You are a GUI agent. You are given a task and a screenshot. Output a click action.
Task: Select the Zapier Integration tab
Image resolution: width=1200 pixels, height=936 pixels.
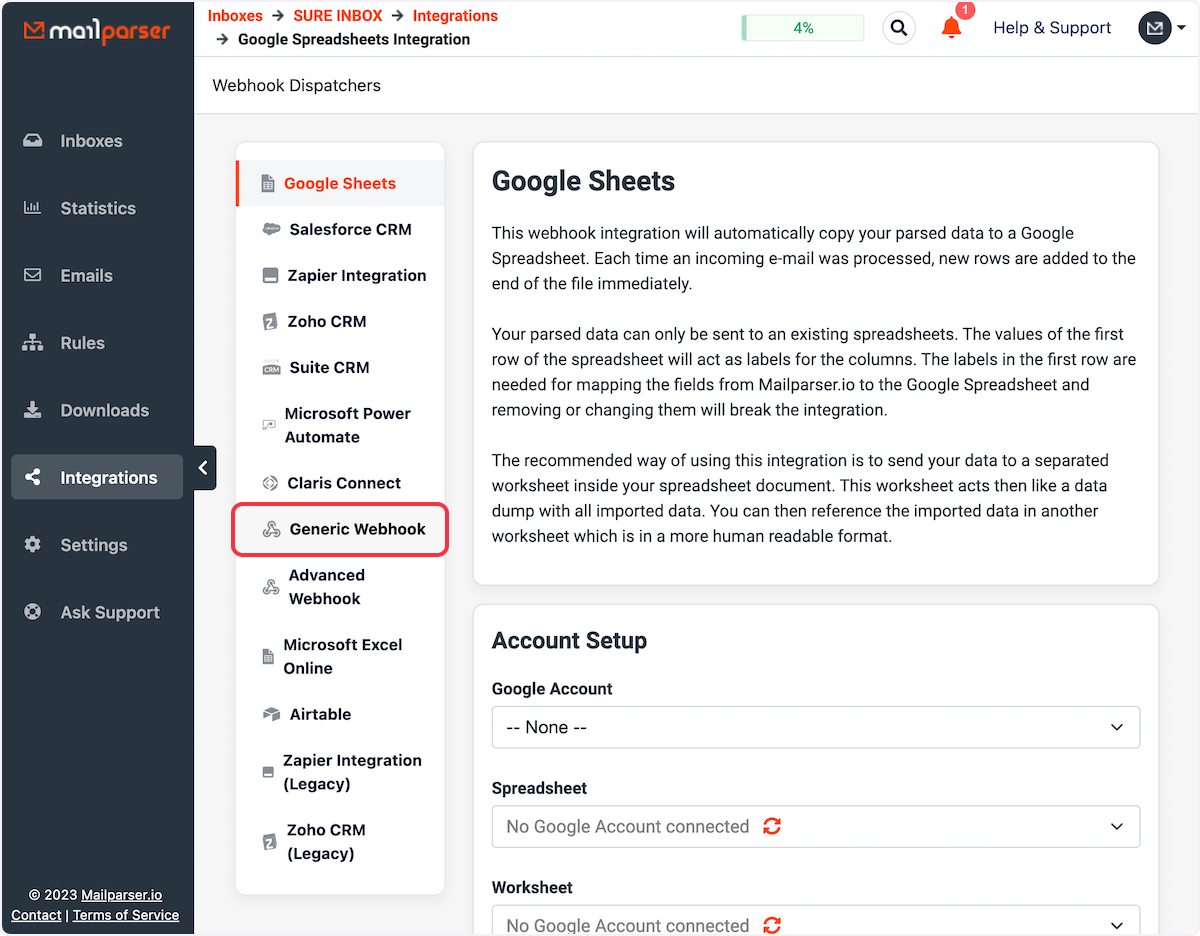(340, 275)
